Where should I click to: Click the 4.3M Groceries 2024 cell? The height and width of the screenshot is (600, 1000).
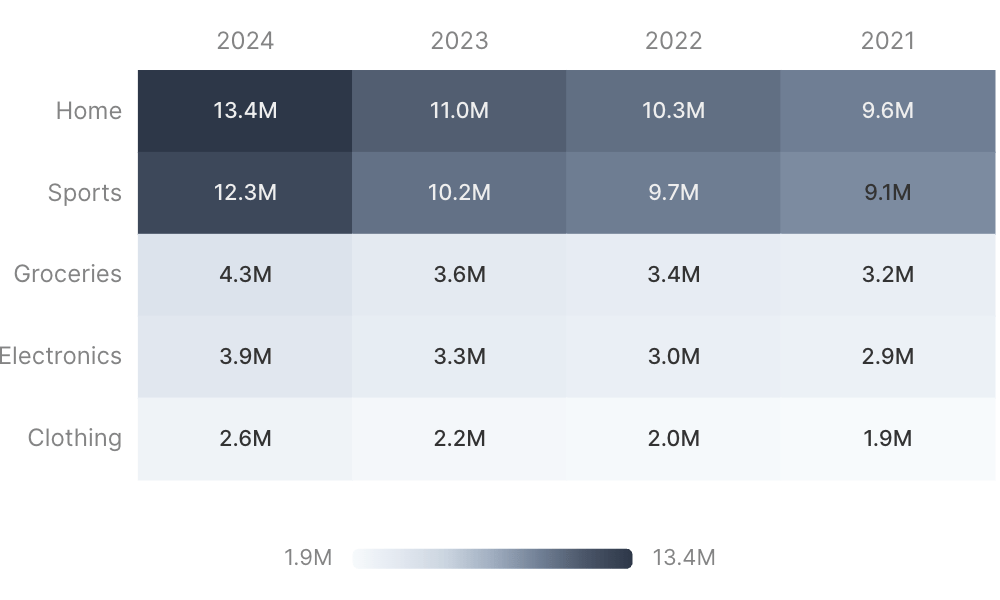245,275
